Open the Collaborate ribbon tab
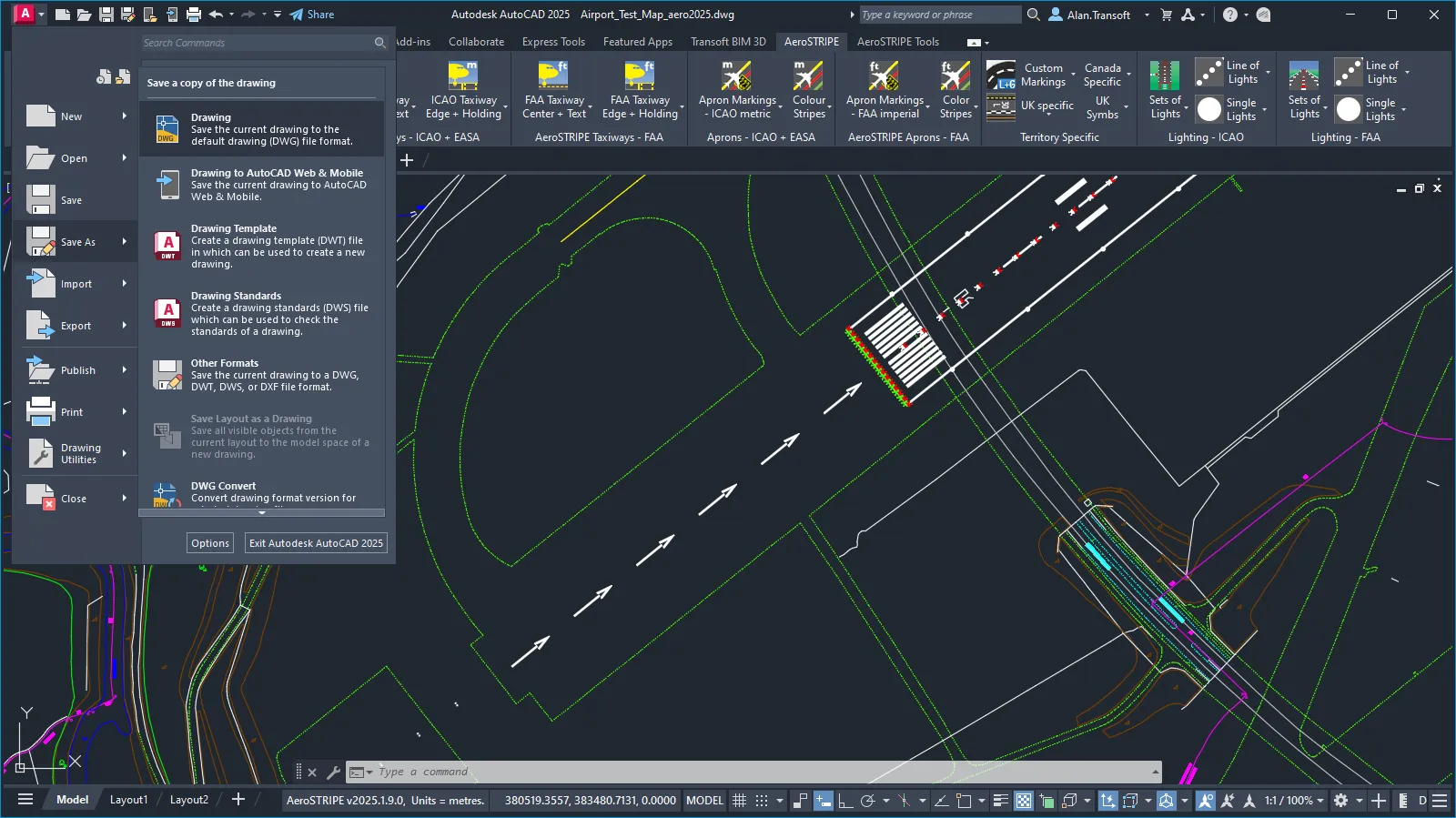Image resolution: width=1456 pixels, height=818 pixels. pyautogui.click(x=476, y=42)
